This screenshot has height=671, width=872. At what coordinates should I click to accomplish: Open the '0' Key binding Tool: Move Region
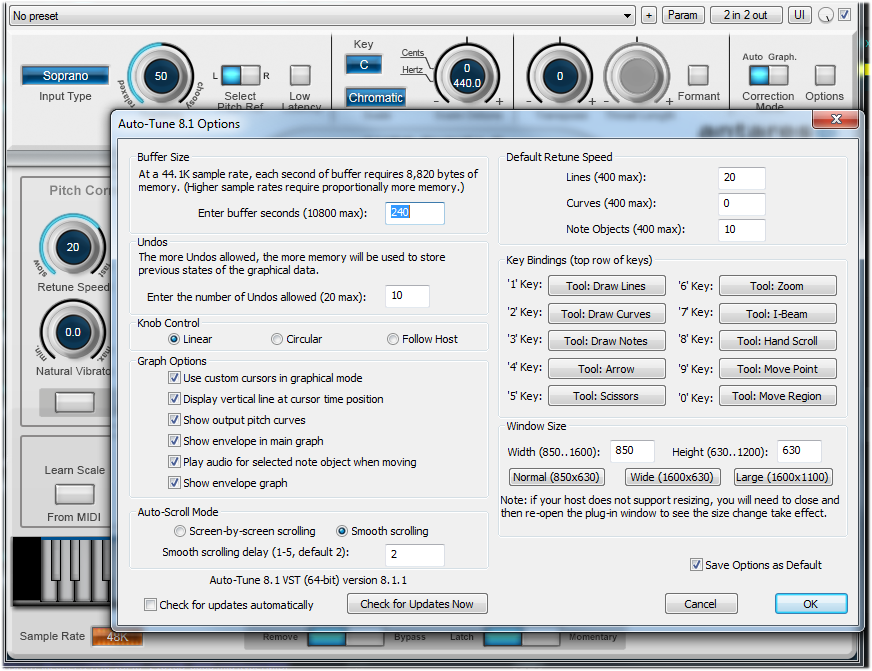[777, 396]
